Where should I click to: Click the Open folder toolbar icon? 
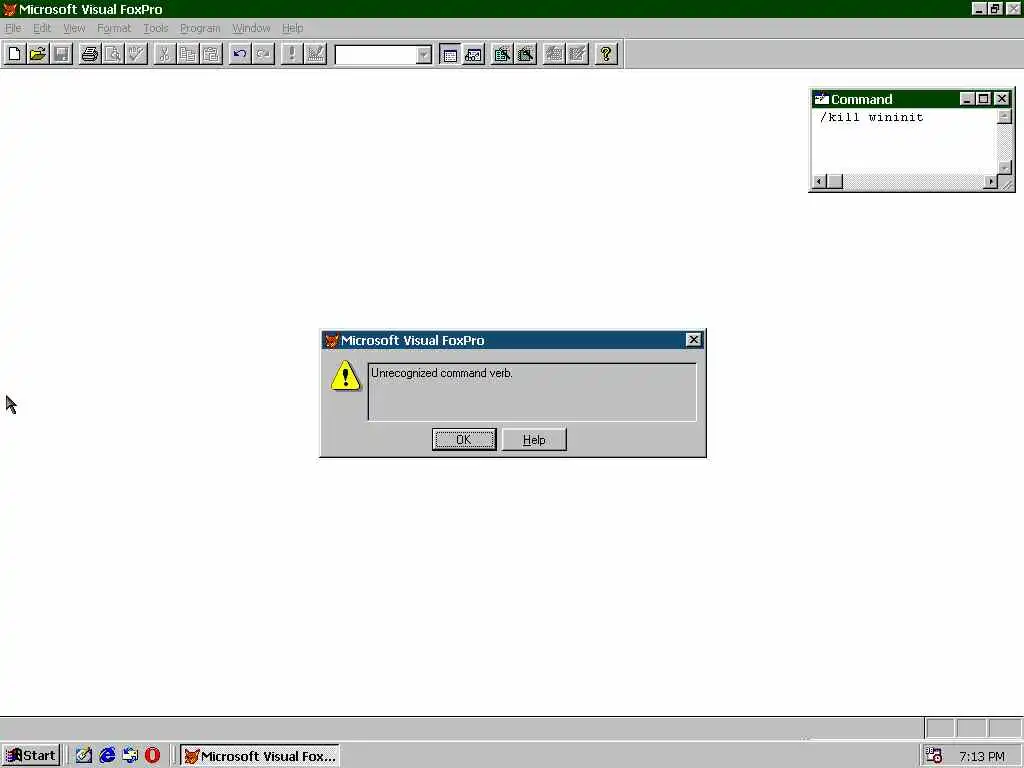tap(38, 54)
